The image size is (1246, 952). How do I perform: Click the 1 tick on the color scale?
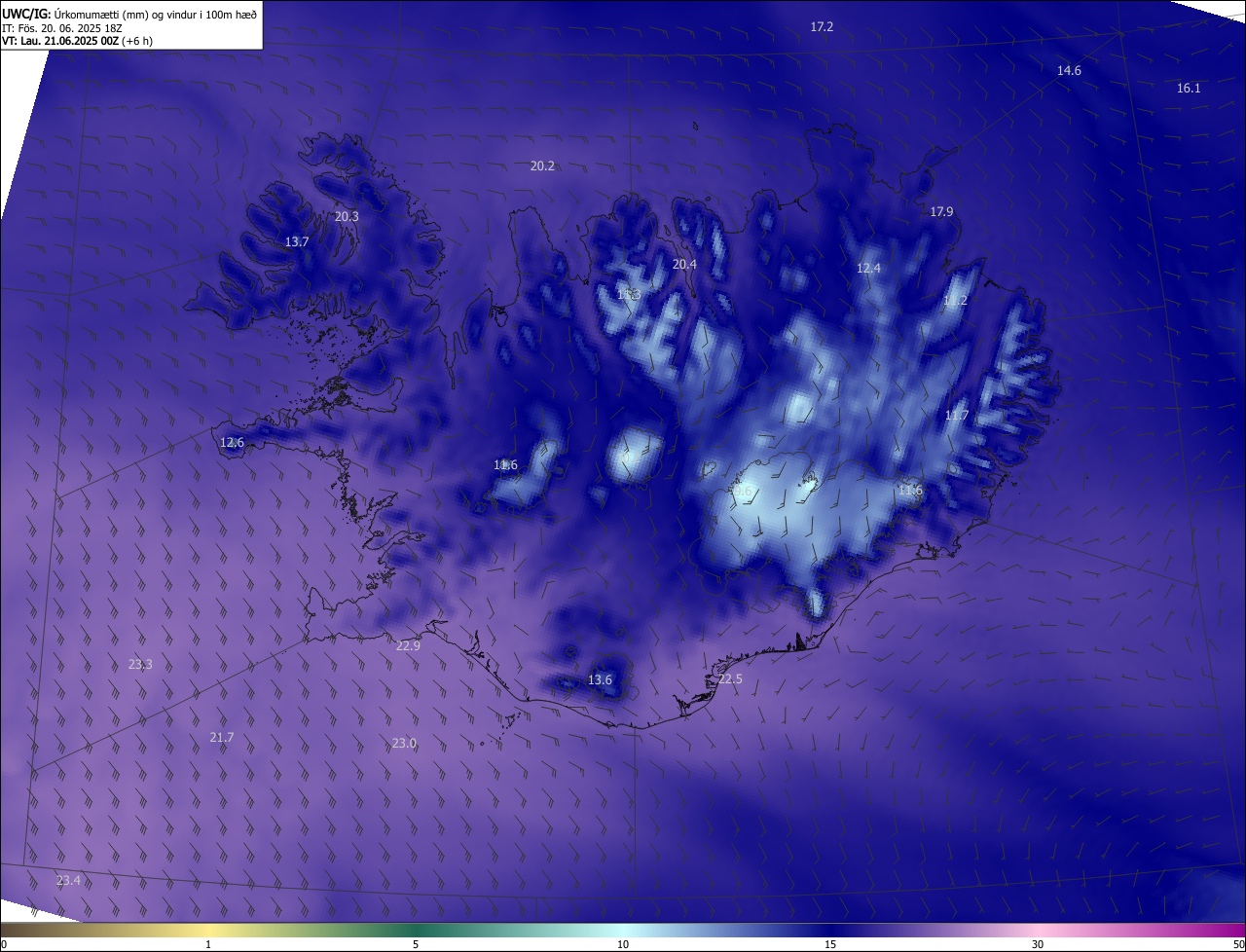[208, 944]
